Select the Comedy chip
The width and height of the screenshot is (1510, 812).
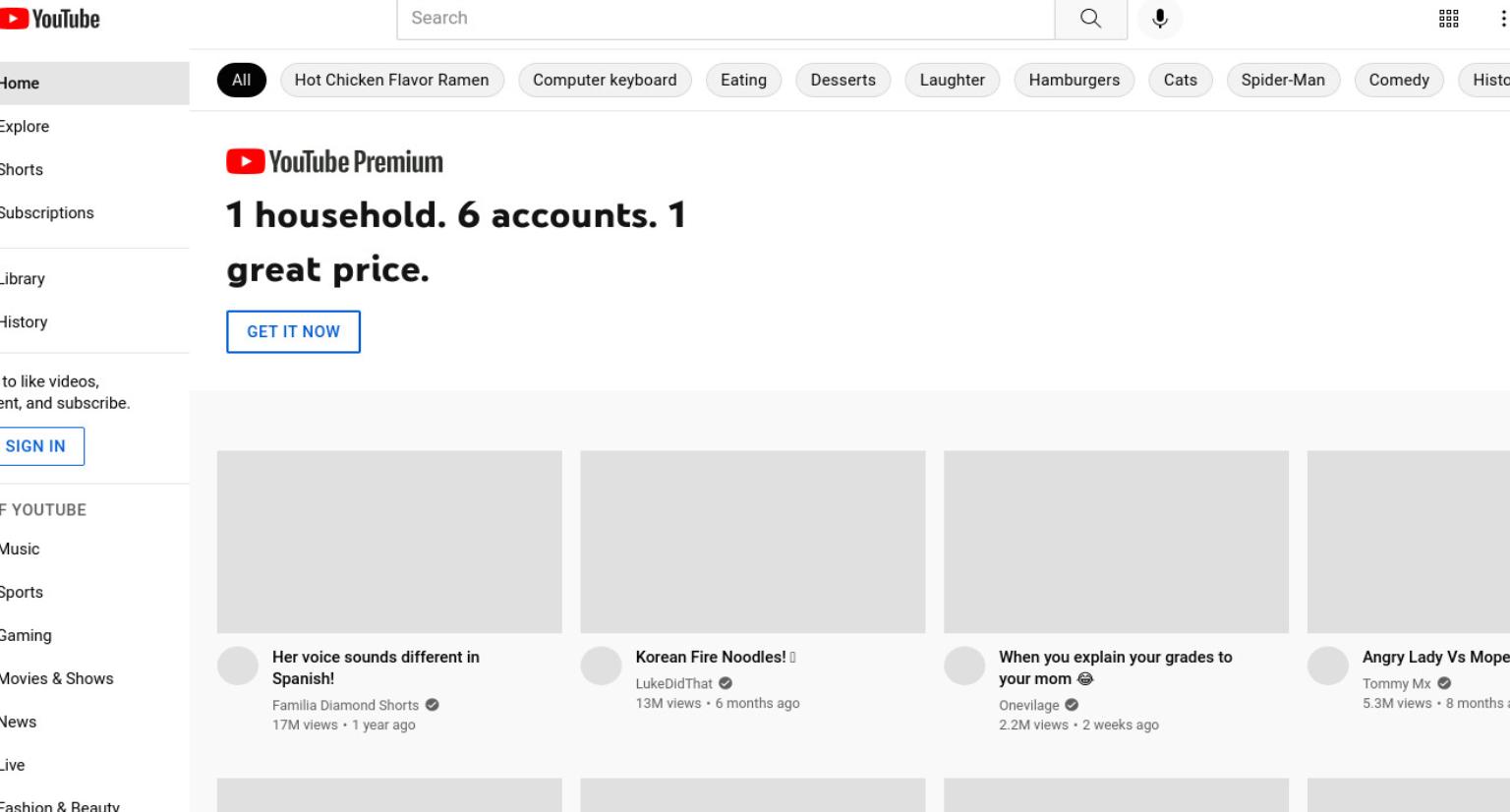(x=1399, y=80)
